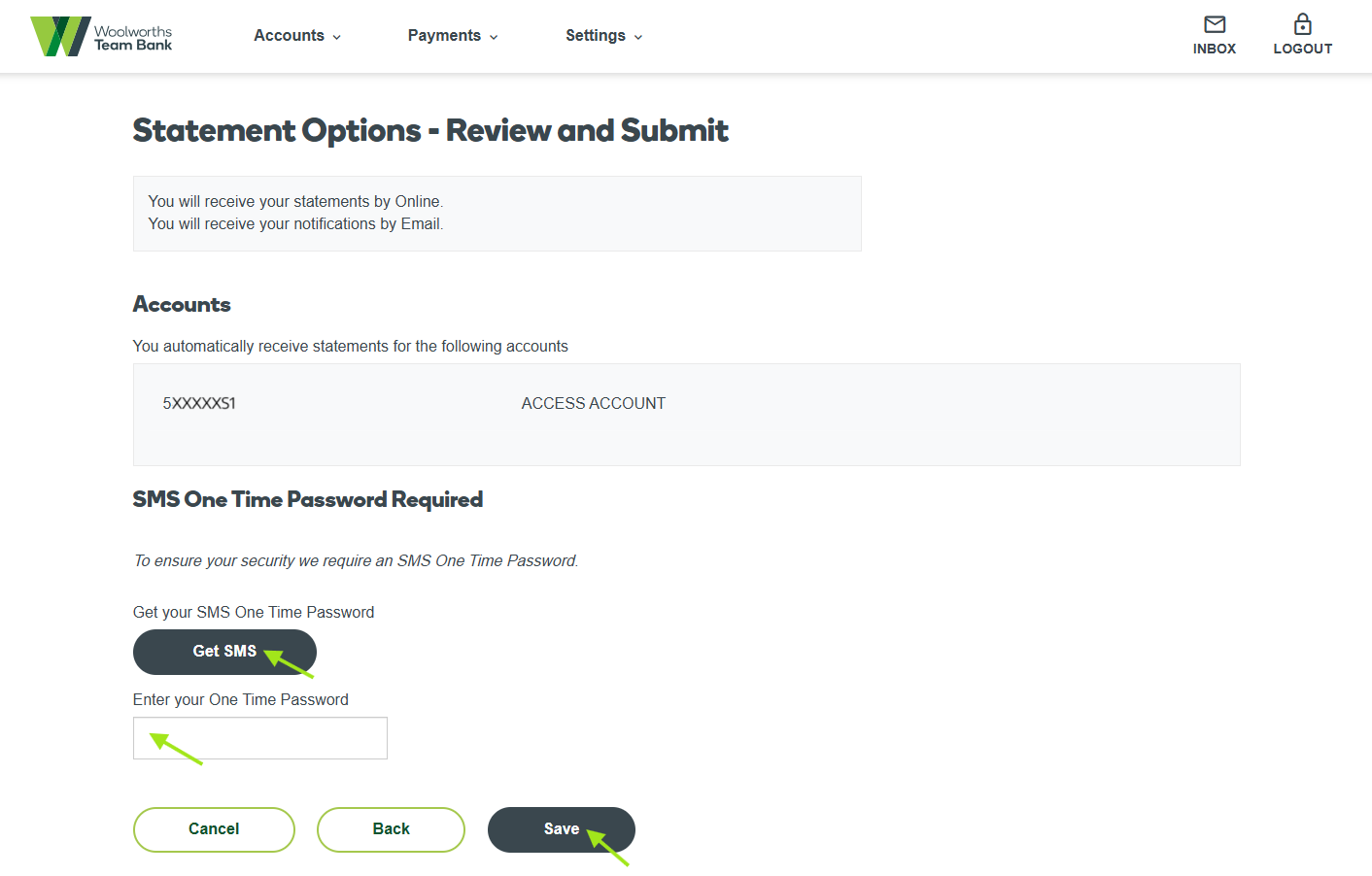Cancel the statement options changes
The width and height of the screenshot is (1372, 876).
(x=214, y=829)
